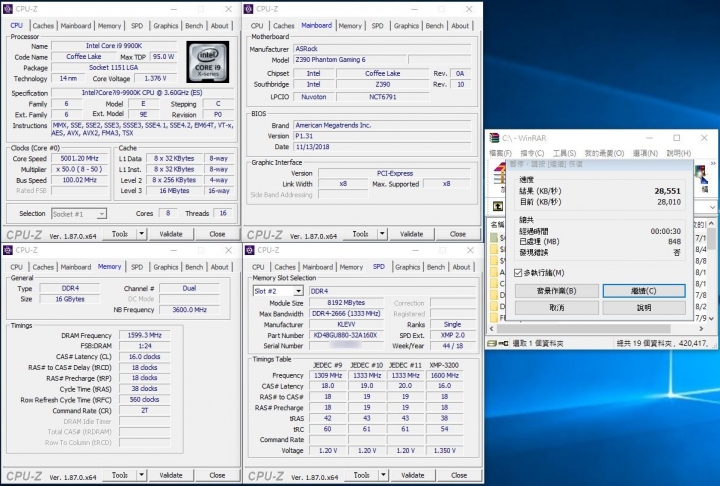Open the Bench tab in the CPU window
Image resolution: width=720 pixels, height=486 pixels.
tap(194, 26)
